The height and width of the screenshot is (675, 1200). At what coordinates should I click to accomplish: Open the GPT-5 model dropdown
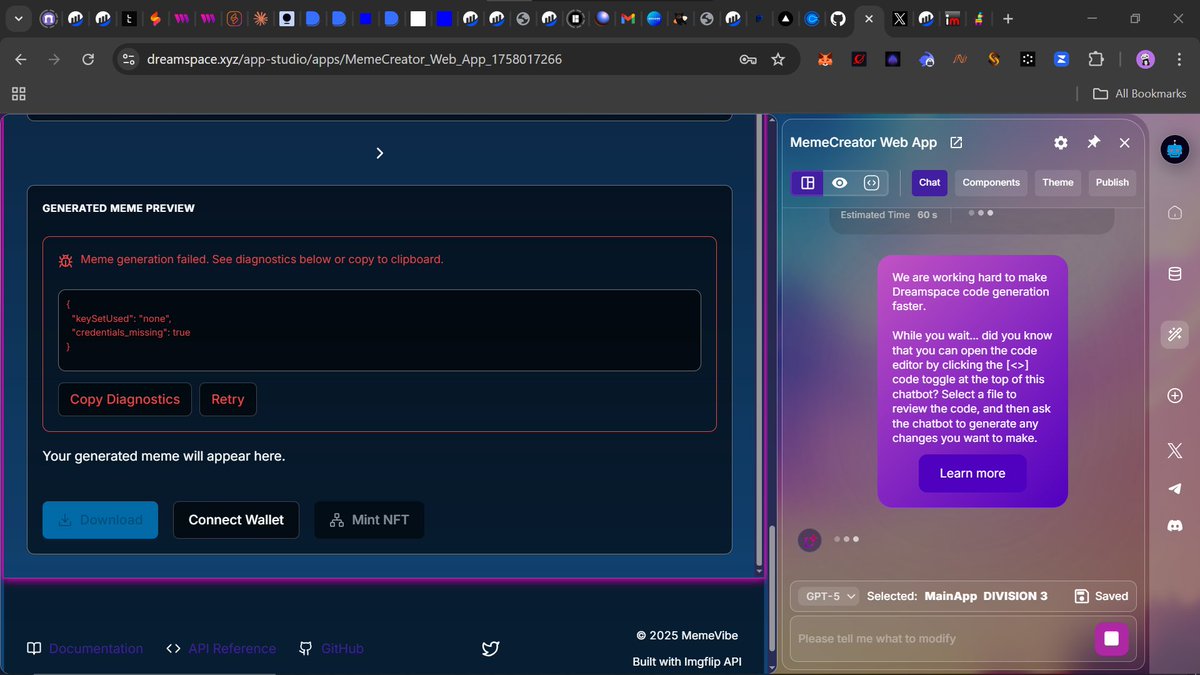click(x=831, y=596)
